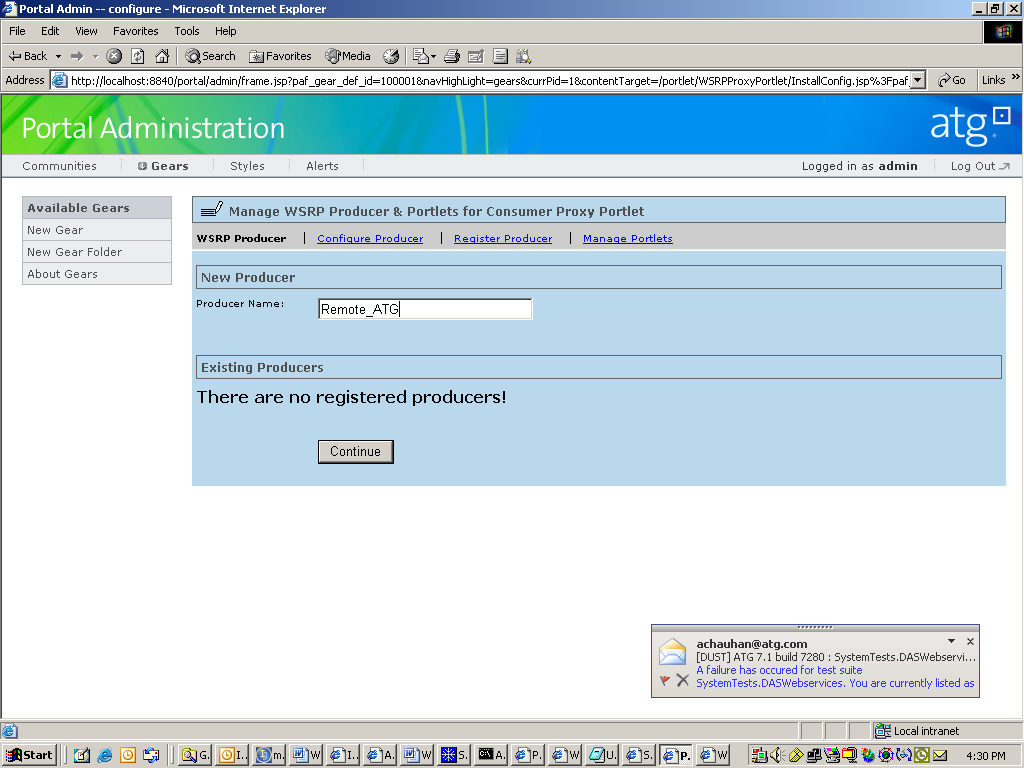The image size is (1024, 768).
Task: Go to Home page icon
Action: tap(162, 56)
